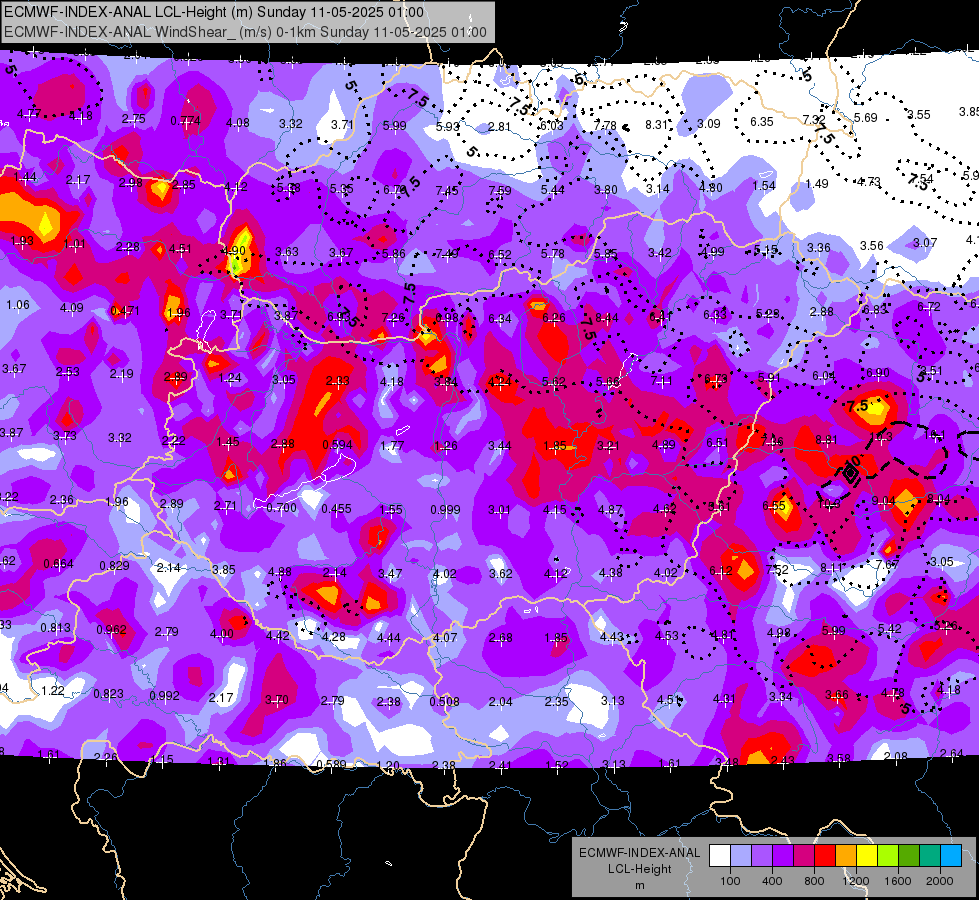Click the ECMWF-INDEX-ANAL legend title
This screenshot has height=900, width=979.
coord(639,853)
